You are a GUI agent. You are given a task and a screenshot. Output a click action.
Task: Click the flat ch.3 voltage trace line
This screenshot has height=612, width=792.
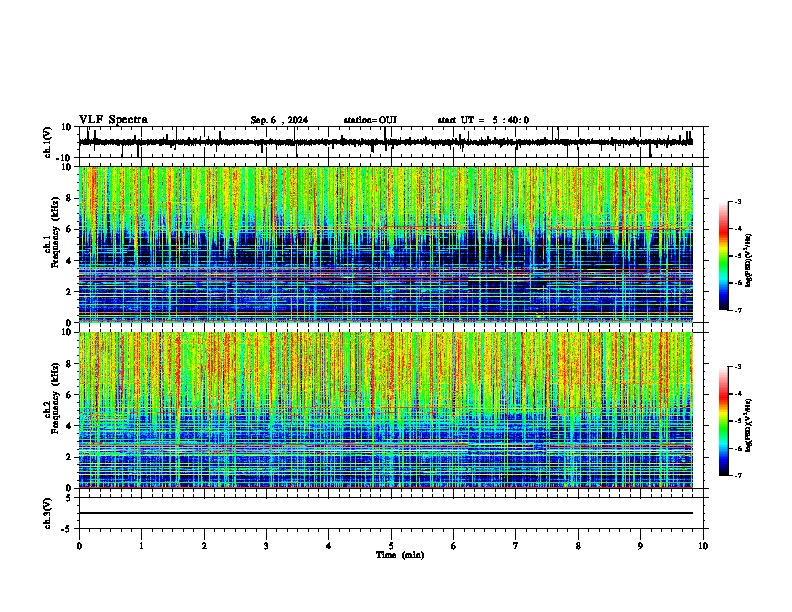pyautogui.click(x=386, y=513)
